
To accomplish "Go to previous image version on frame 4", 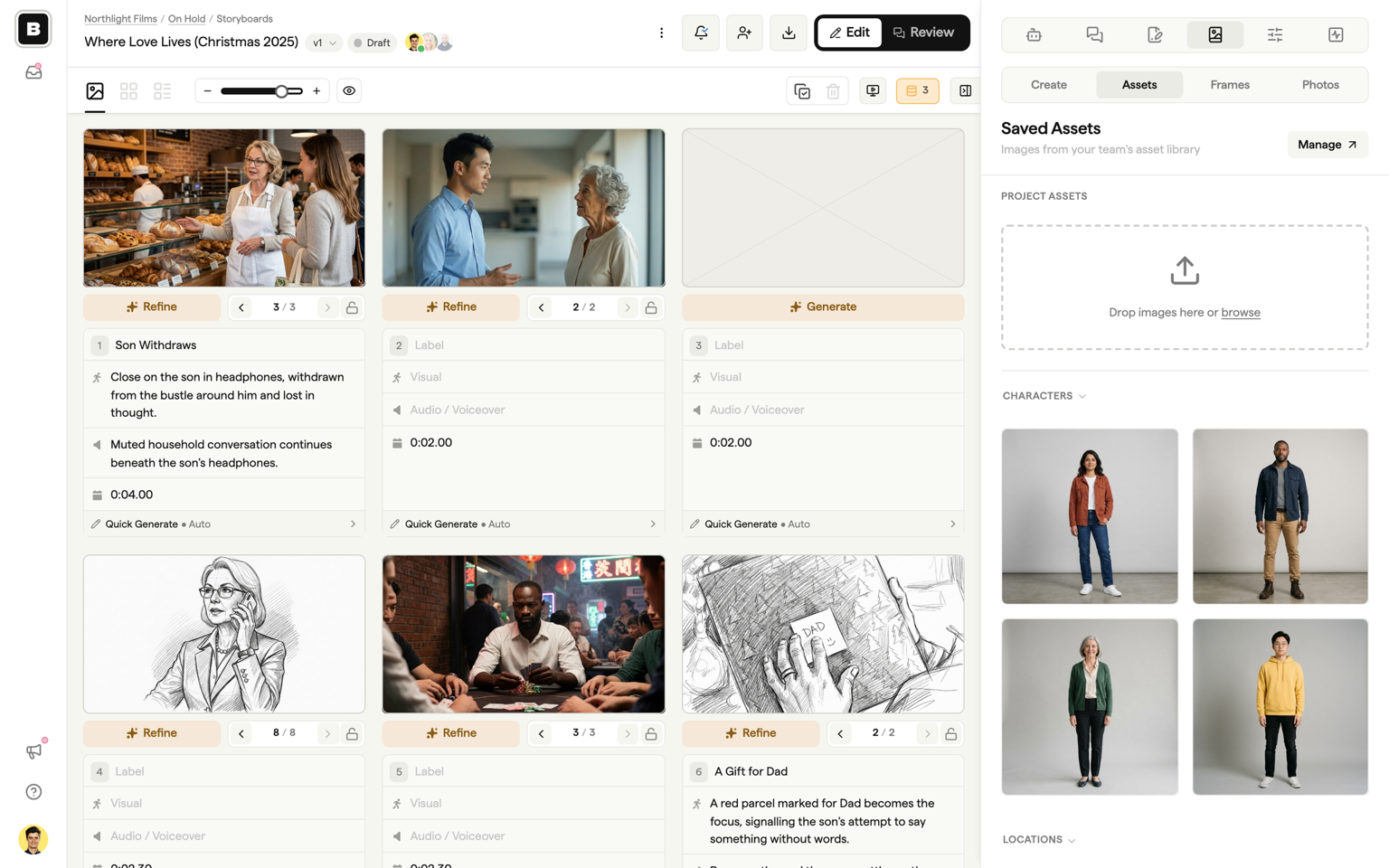I will [241, 733].
